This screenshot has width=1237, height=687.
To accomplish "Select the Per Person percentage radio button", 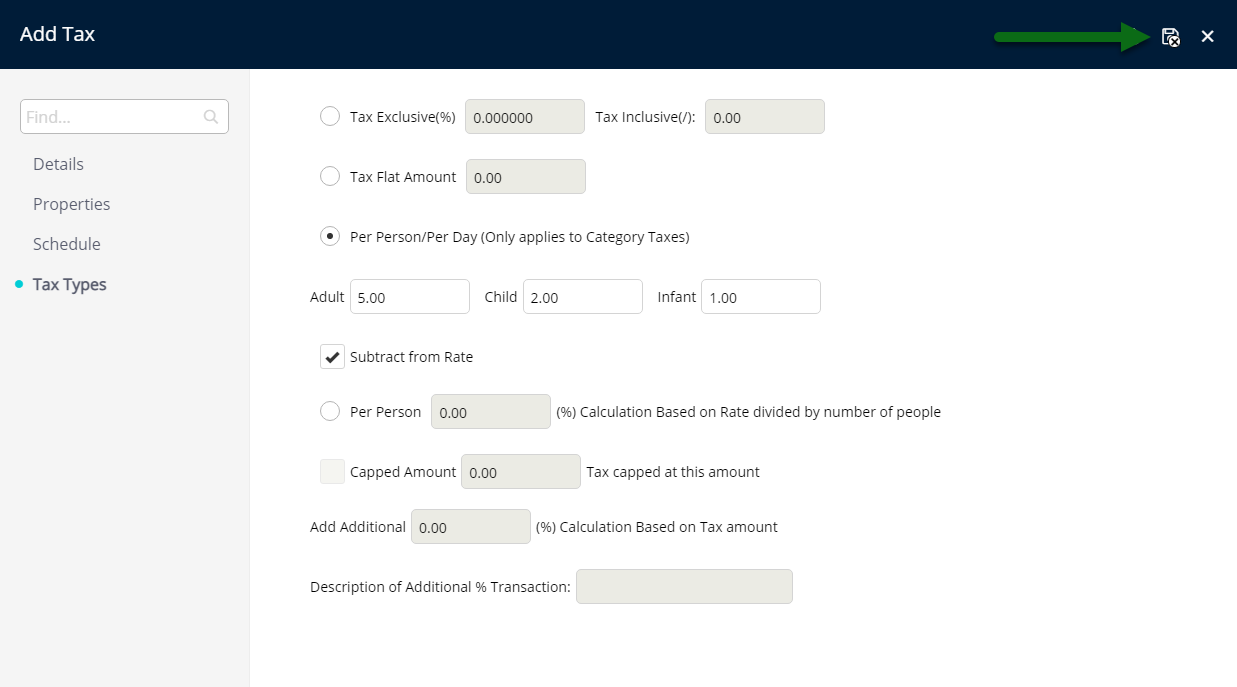I will pos(330,411).
